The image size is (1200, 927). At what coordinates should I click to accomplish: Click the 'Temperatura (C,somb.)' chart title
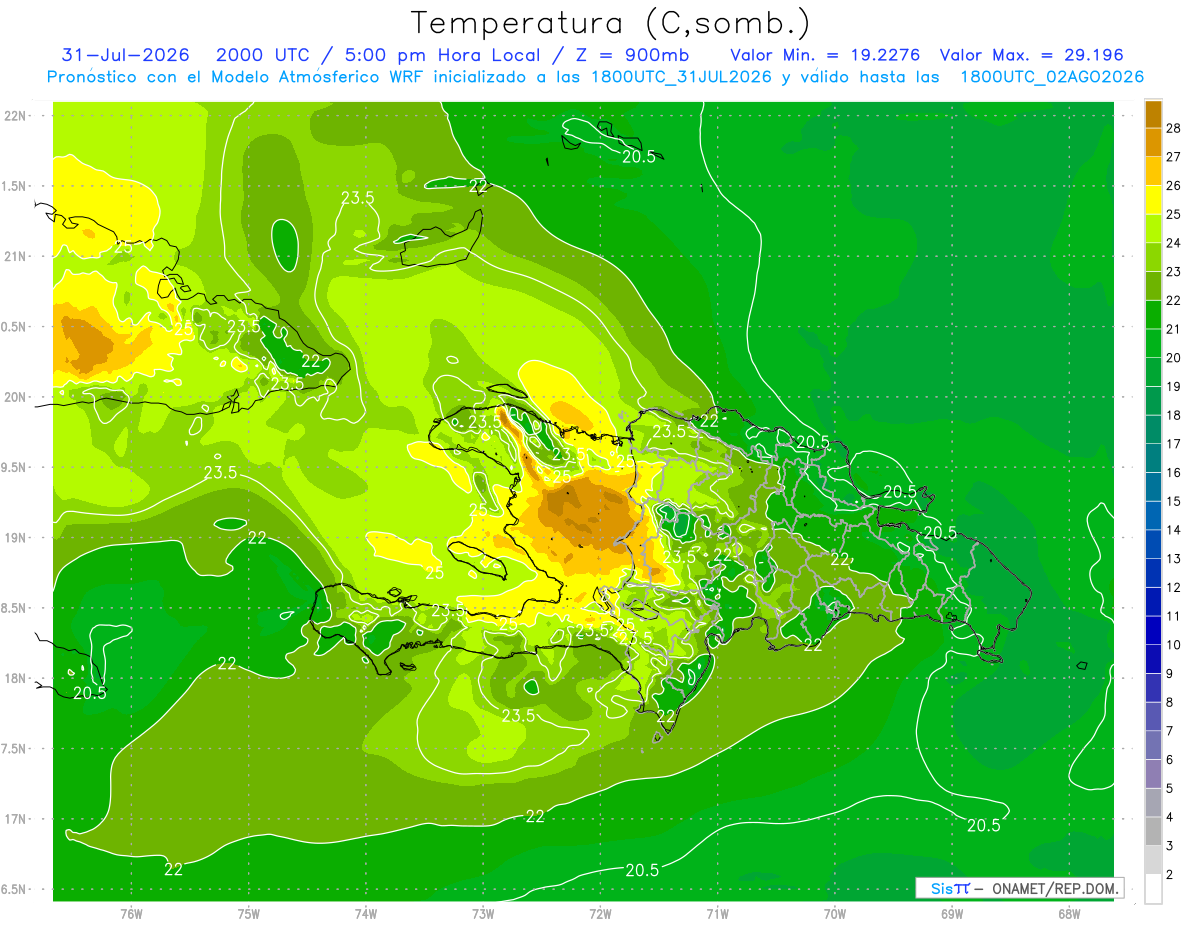pos(611,23)
